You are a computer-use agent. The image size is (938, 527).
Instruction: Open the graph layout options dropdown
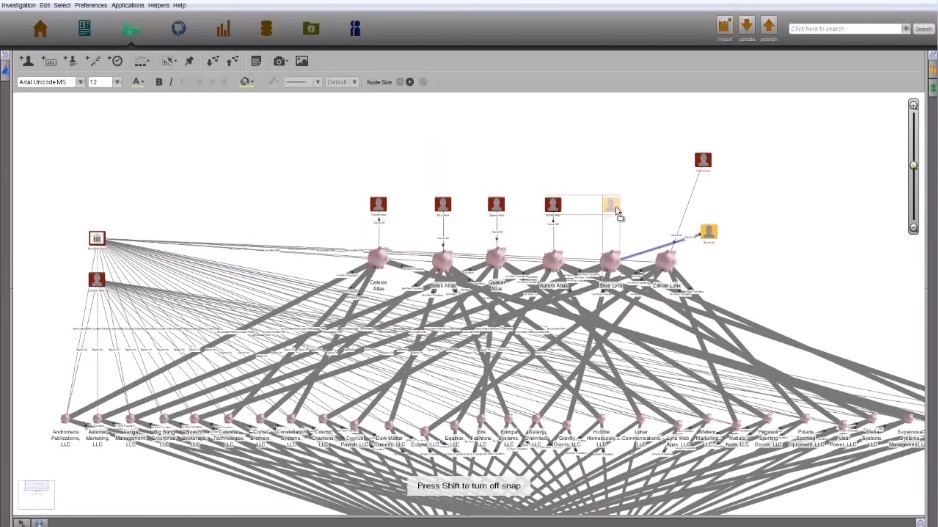coord(142,61)
